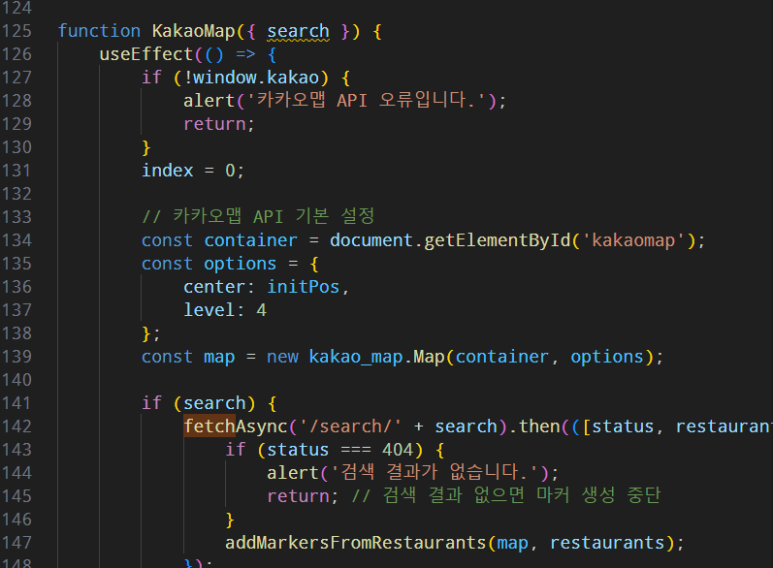The height and width of the screenshot is (568, 773).
Task: Click the map constant name on line 139
Action: click(219, 357)
